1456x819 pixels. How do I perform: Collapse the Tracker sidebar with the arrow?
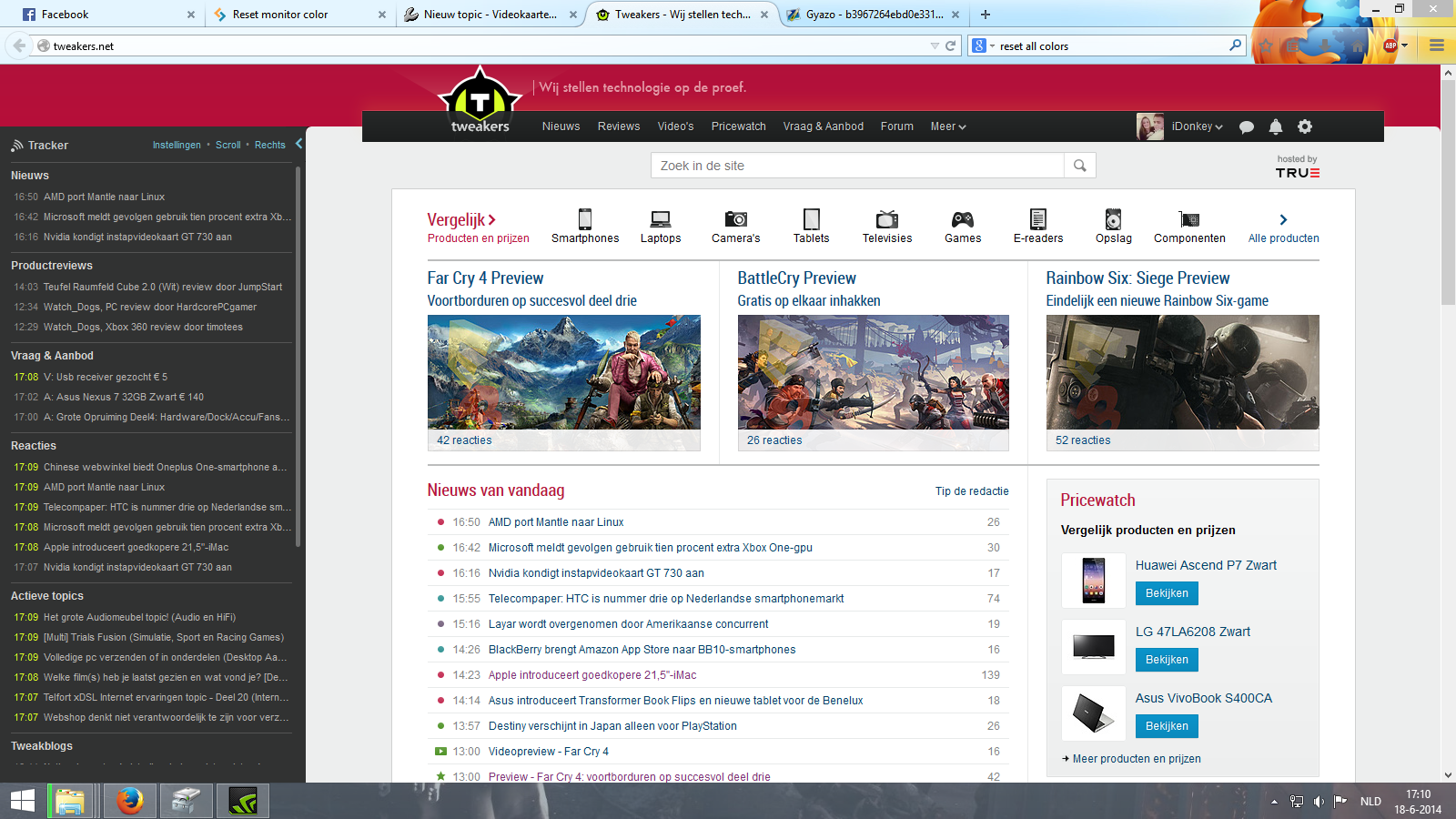coord(298,144)
